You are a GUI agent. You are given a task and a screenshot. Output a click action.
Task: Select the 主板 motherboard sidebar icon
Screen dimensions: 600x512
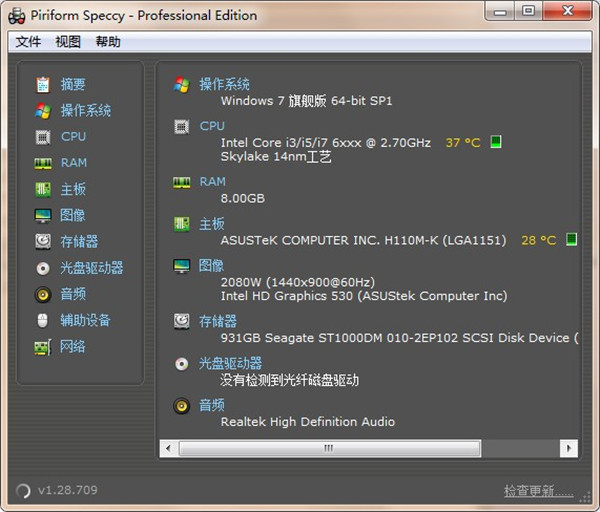tap(43, 189)
